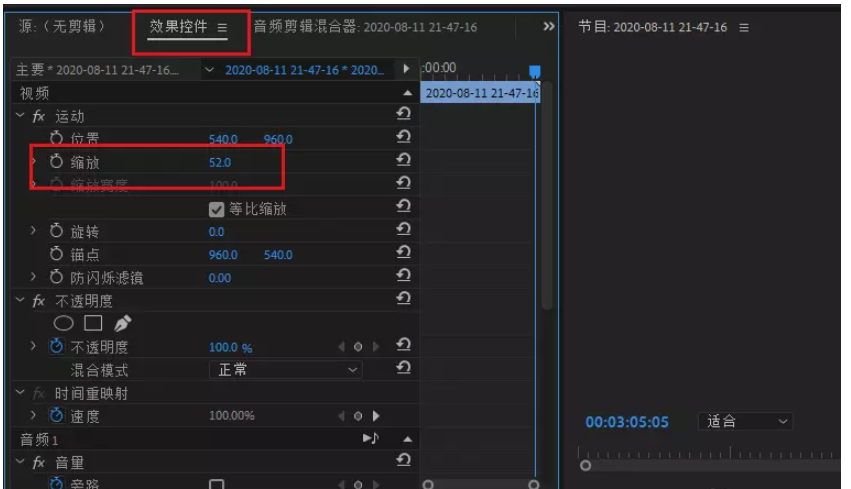The image size is (851, 489).
Task: Go to previous 不透明度 keyframe
Action: 341,347
